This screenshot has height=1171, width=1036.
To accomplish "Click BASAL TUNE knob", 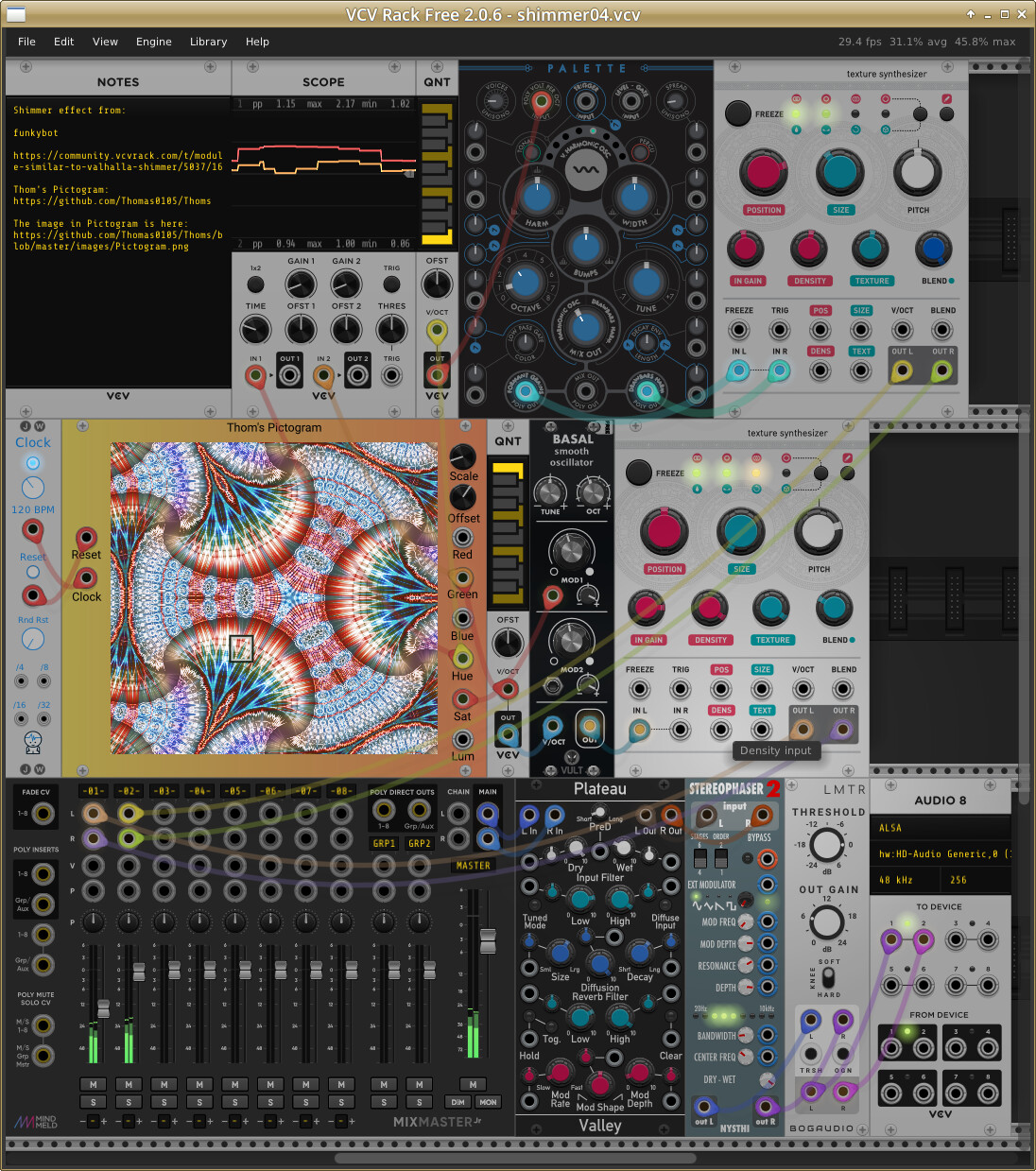I will click(x=549, y=491).
